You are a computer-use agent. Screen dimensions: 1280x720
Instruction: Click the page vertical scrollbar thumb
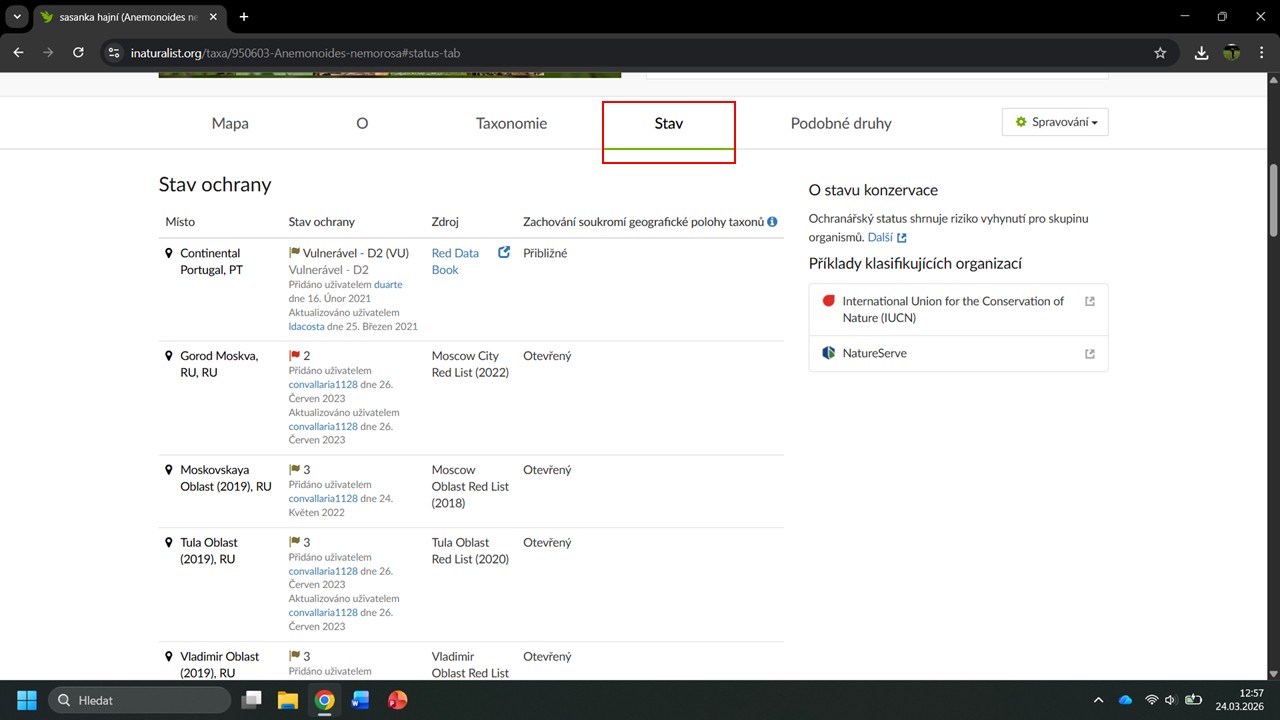pos(1273,200)
